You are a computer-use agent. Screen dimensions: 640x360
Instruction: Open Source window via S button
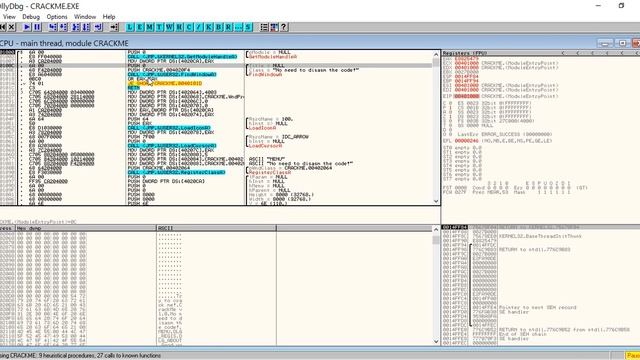(248, 27)
